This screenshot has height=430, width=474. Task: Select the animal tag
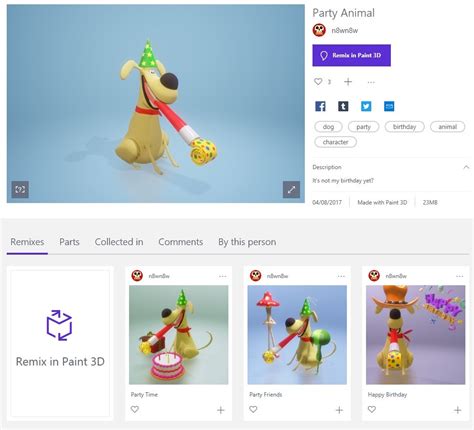coord(447,127)
